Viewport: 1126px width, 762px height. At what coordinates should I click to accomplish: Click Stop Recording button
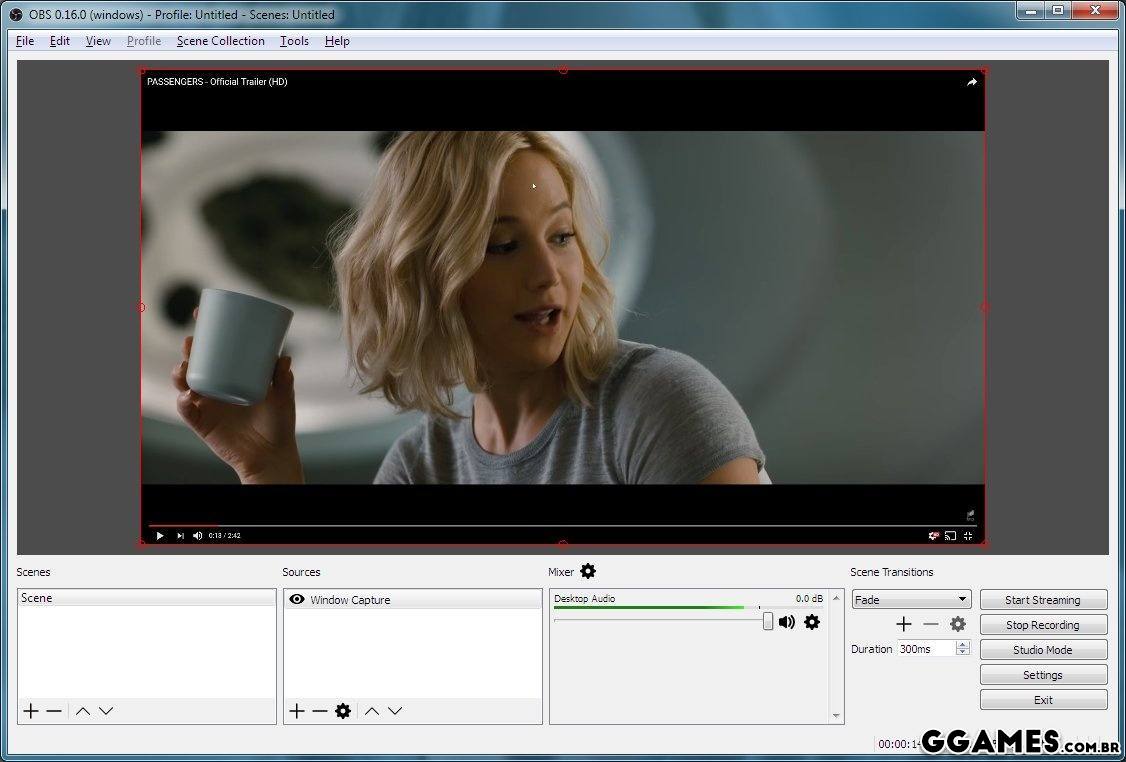(1043, 625)
